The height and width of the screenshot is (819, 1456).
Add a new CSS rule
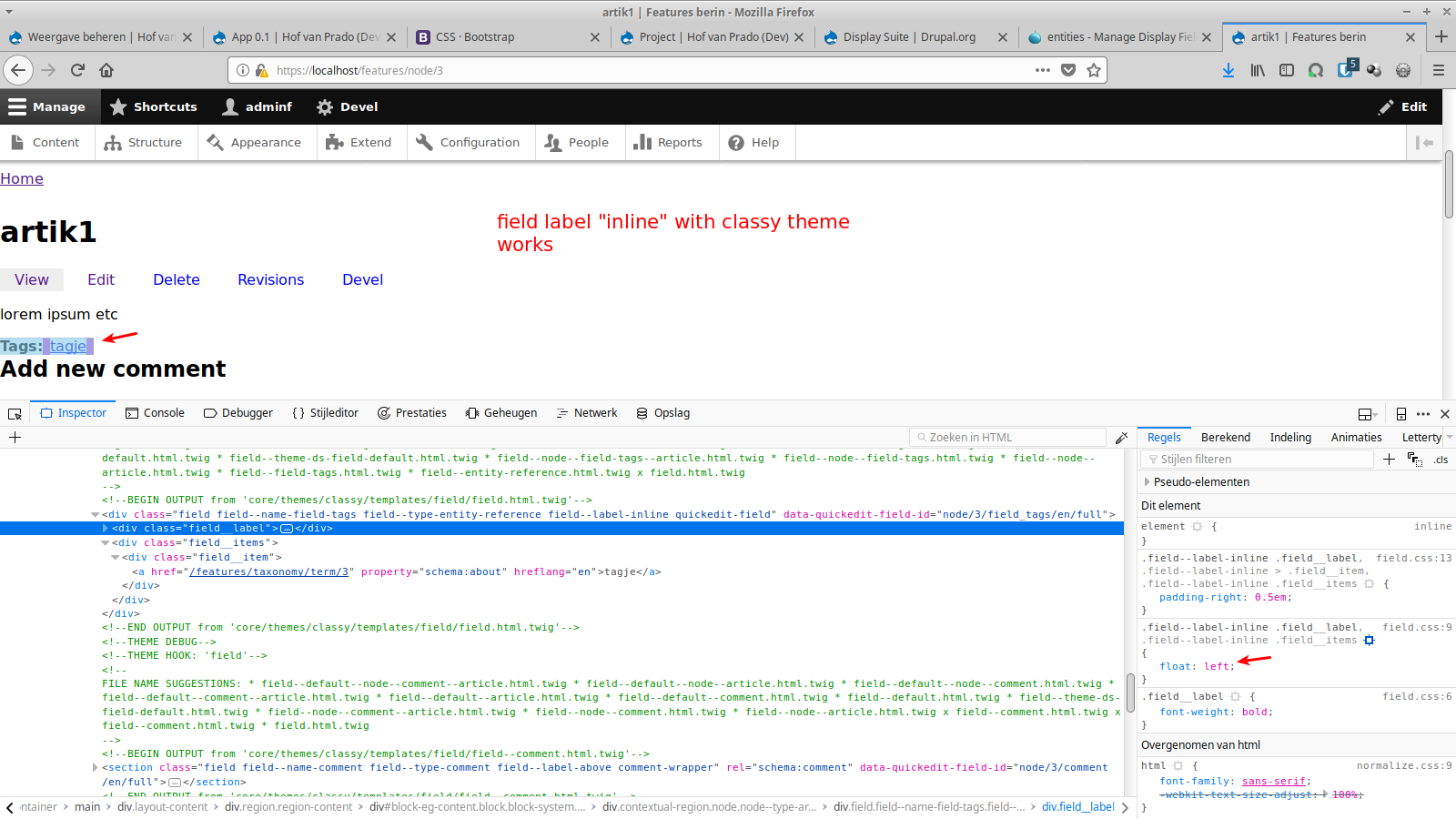point(1389,460)
